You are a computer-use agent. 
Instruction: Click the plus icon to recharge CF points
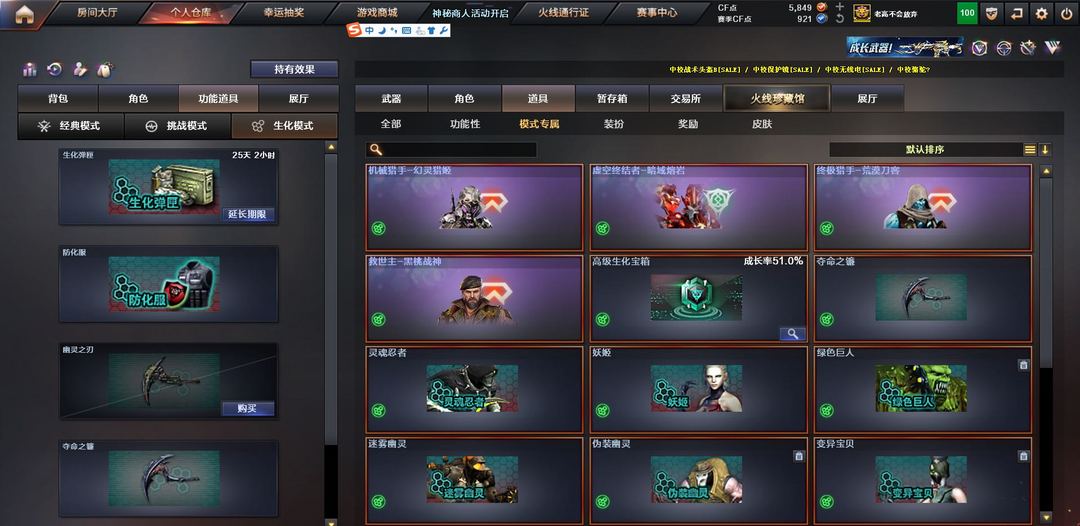[x=840, y=7]
